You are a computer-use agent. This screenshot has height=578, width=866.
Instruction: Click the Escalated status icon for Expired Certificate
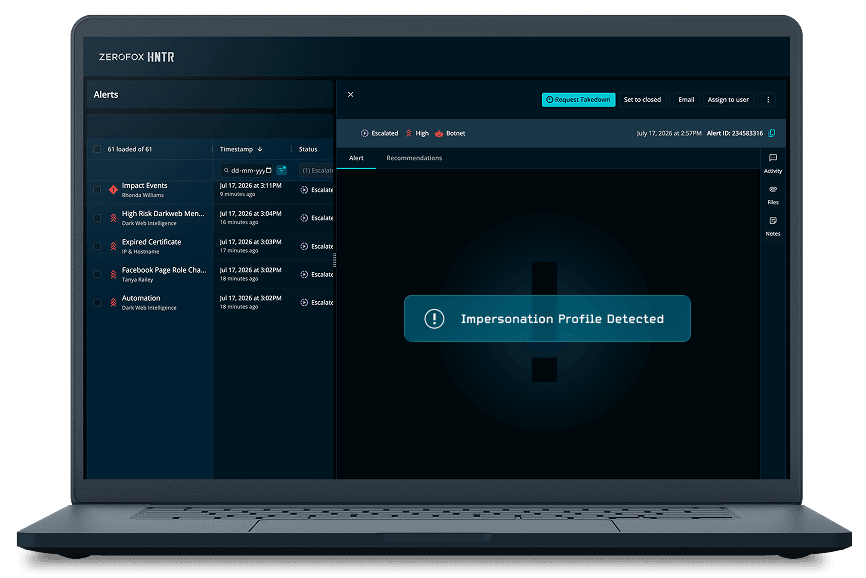click(304, 246)
